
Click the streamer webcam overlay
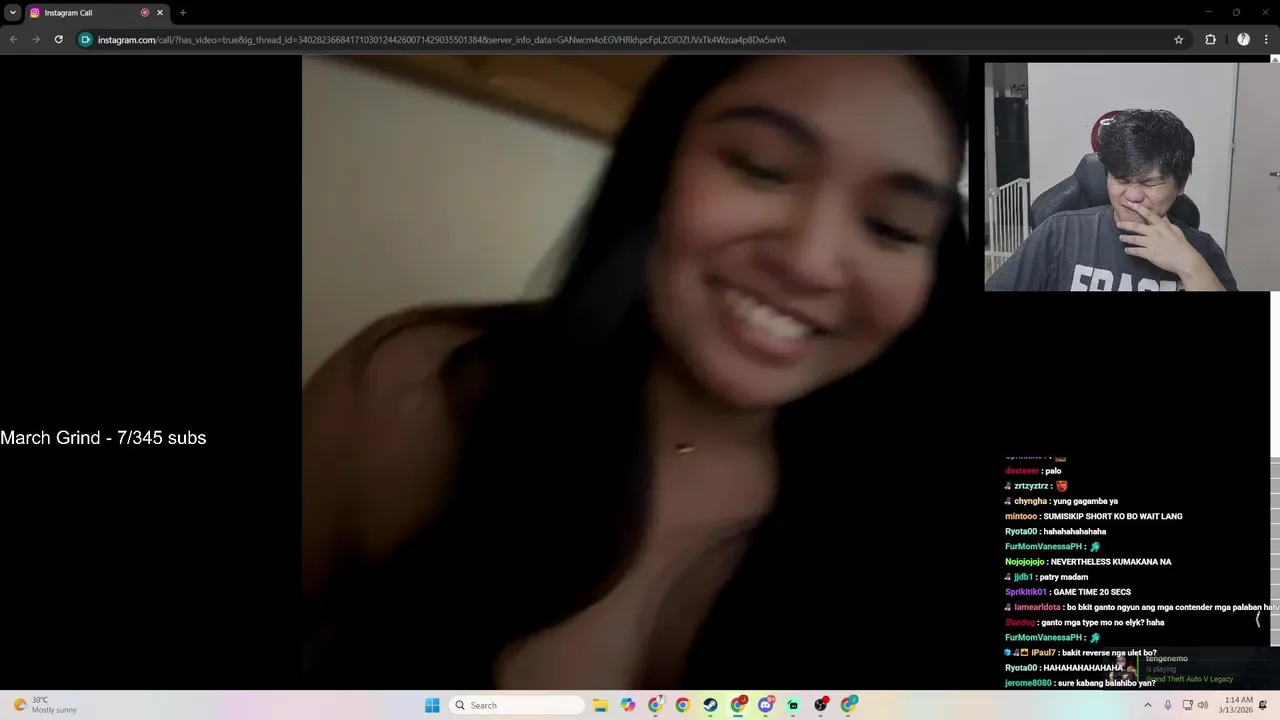click(x=1132, y=177)
